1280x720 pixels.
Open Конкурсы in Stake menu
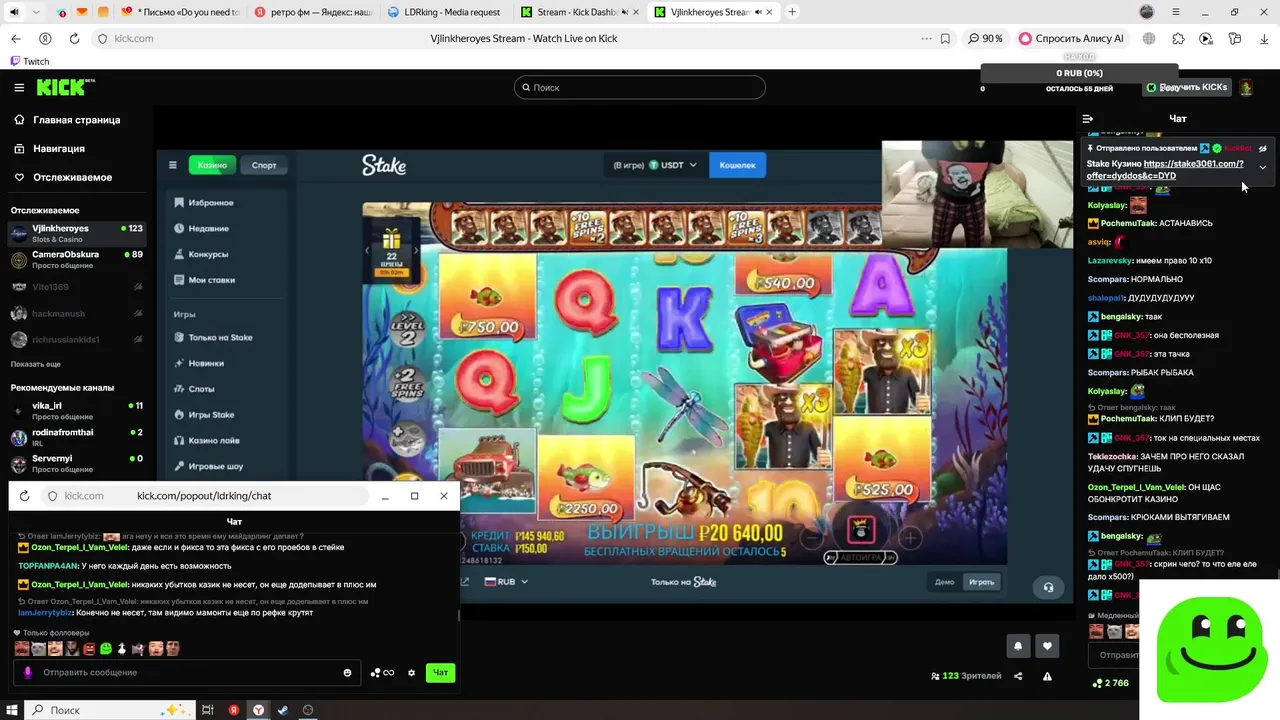(x=201, y=254)
